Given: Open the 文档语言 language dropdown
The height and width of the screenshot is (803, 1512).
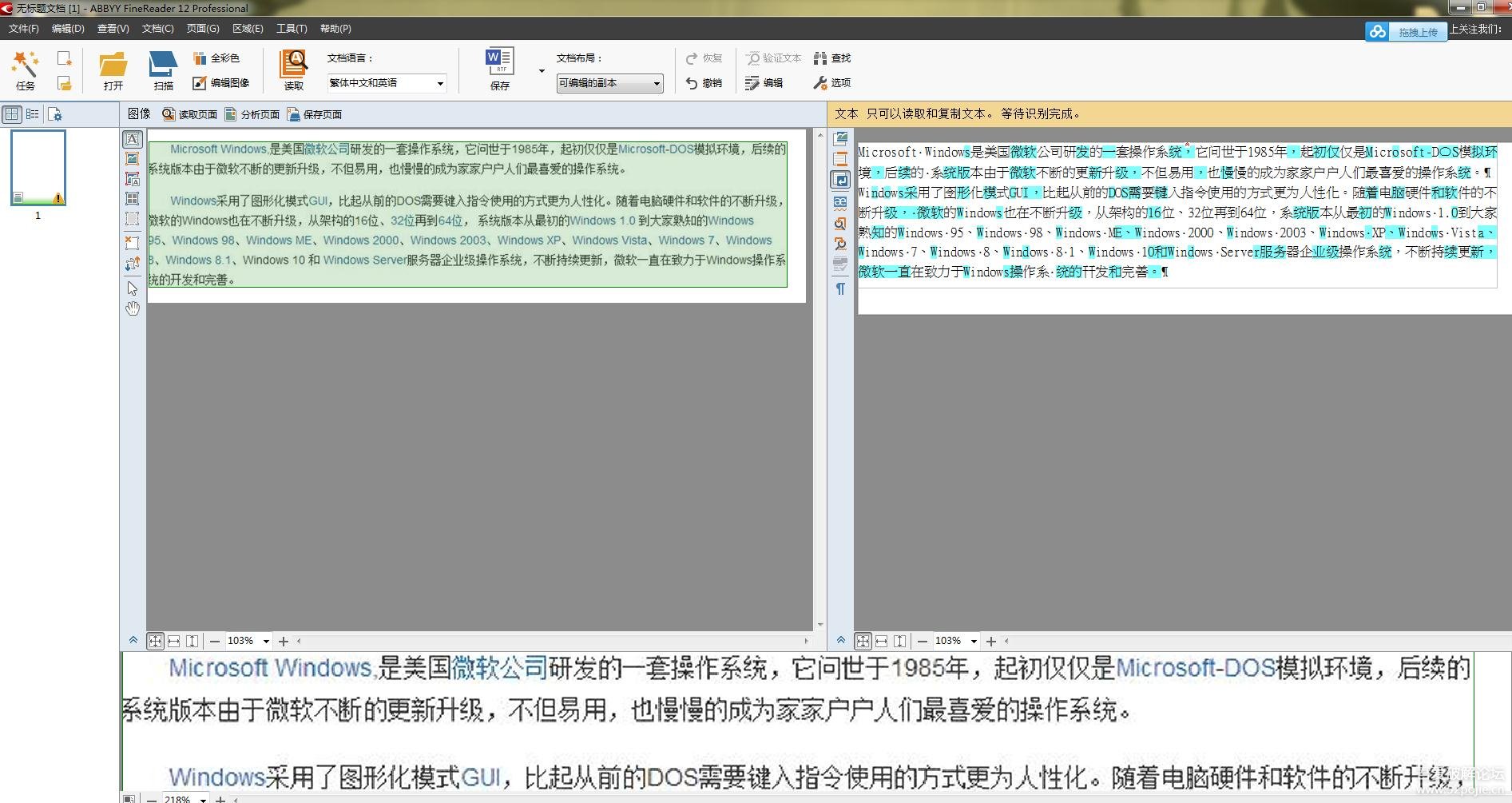Looking at the screenshot, I should [387, 83].
